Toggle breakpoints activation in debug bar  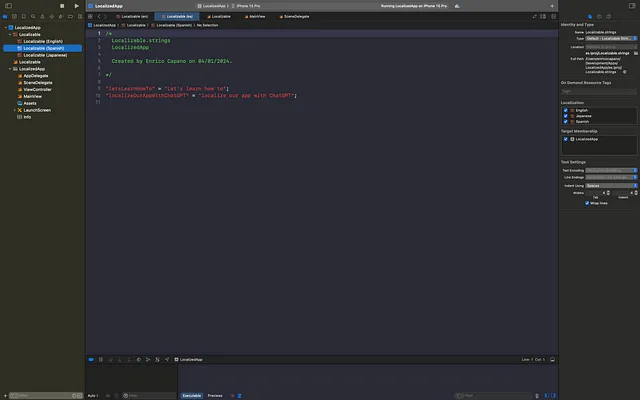click(91, 360)
